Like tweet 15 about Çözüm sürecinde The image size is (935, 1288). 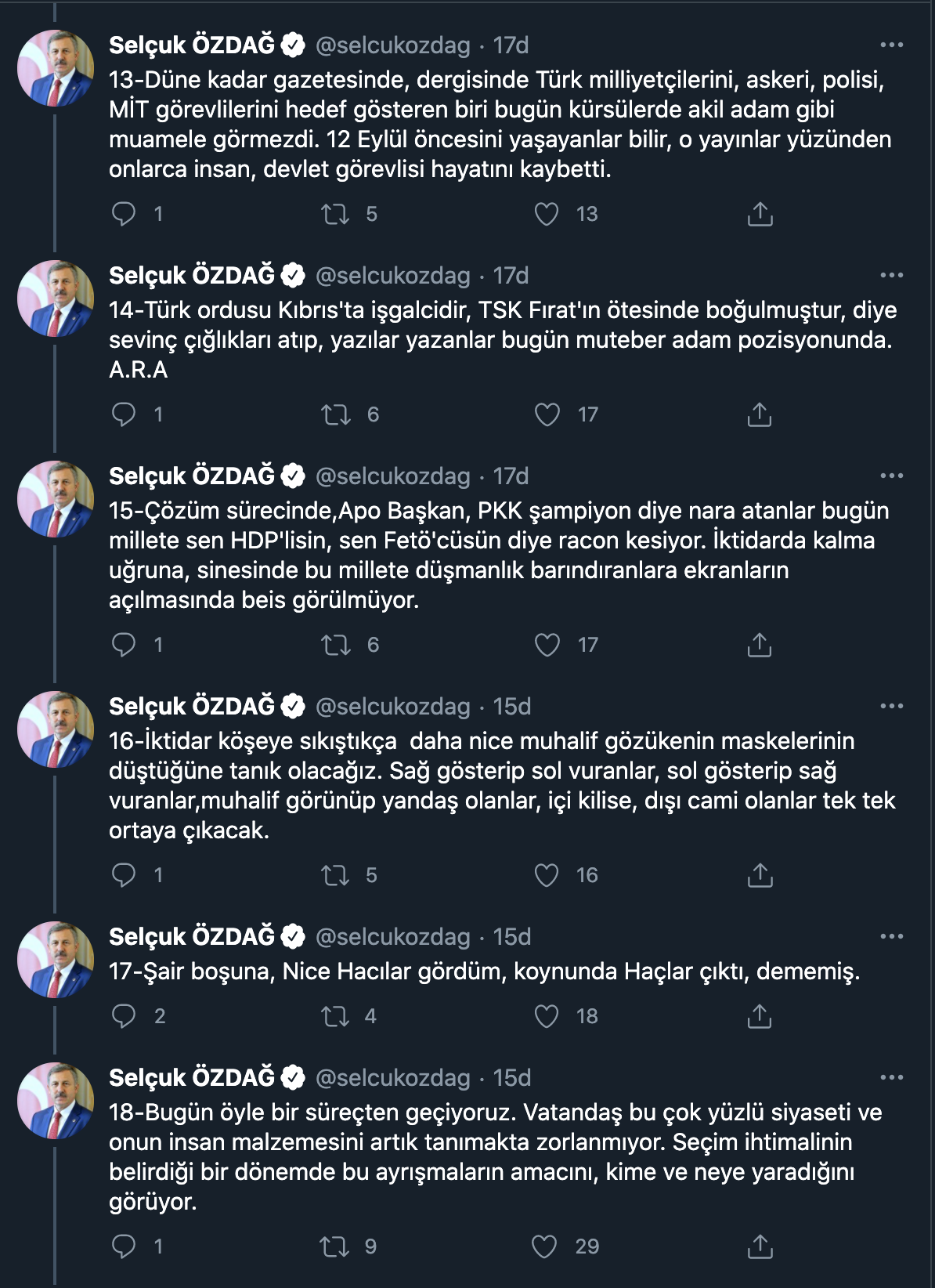click(x=548, y=645)
